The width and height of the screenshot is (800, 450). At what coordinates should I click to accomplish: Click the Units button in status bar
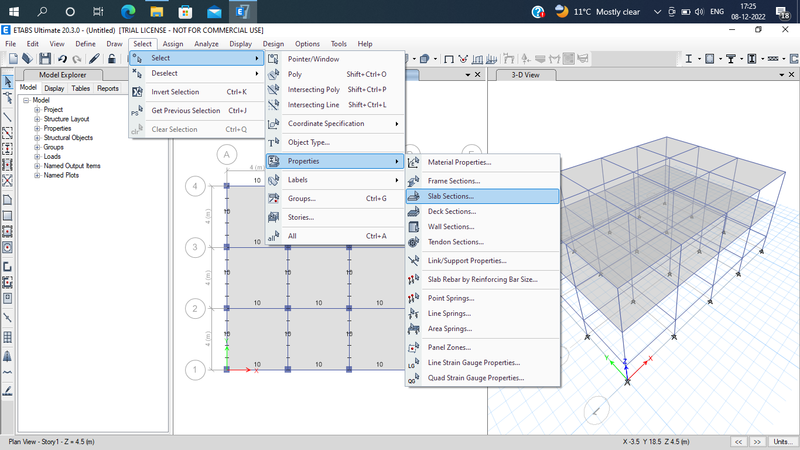[x=783, y=442]
